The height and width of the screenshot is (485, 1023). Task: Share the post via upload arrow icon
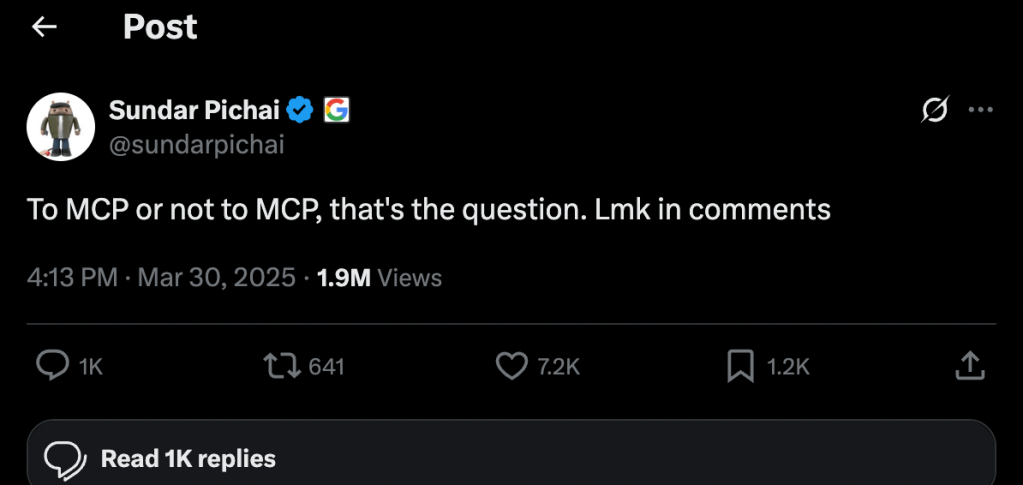968,367
